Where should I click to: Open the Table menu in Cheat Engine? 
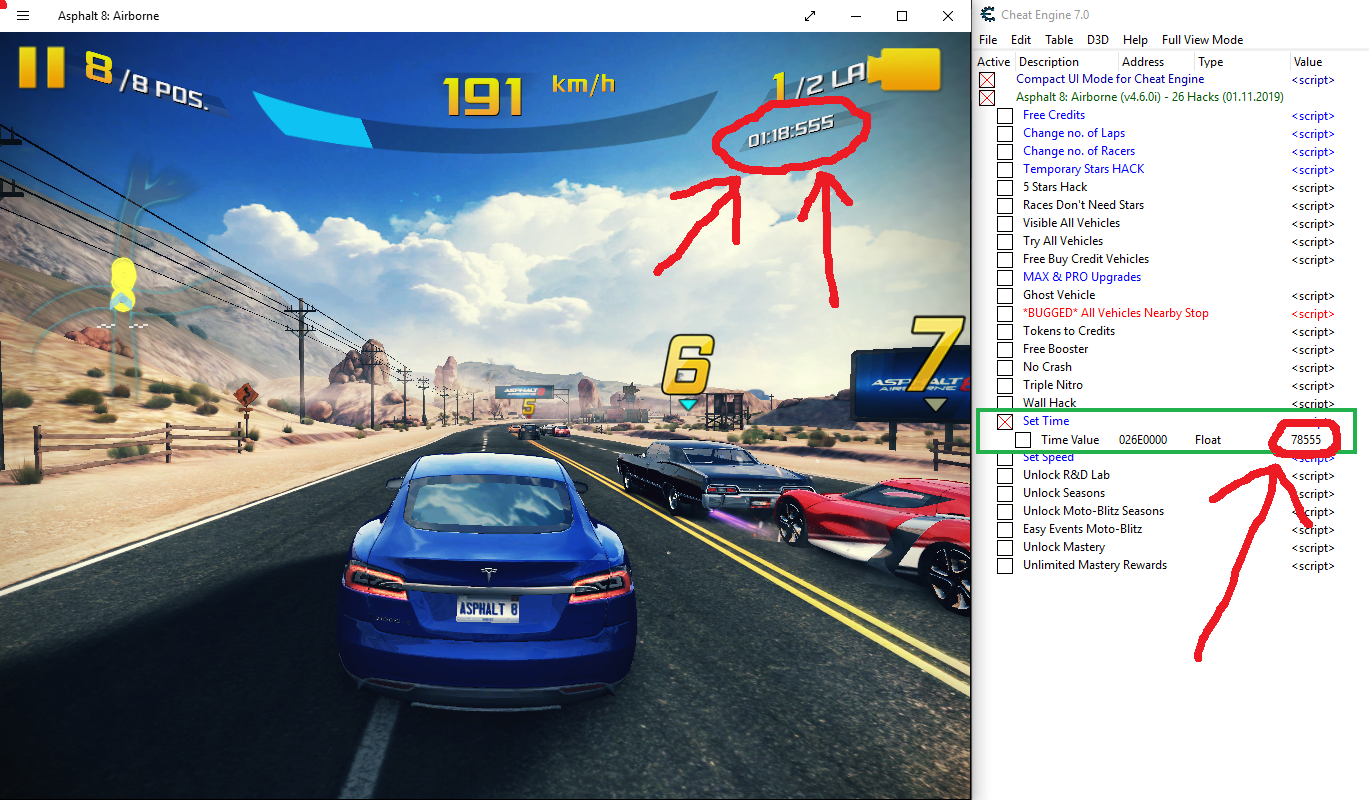tap(1059, 40)
